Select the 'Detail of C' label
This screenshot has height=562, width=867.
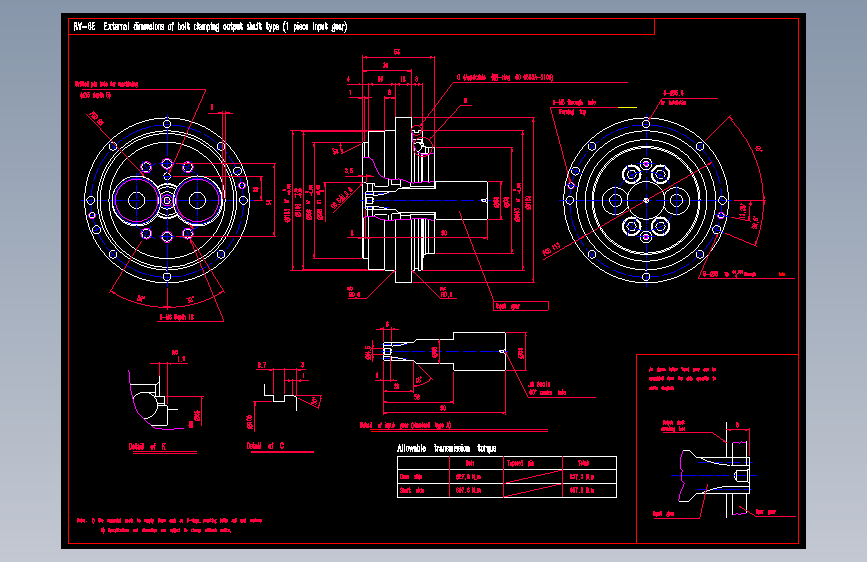pyautogui.click(x=265, y=446)
